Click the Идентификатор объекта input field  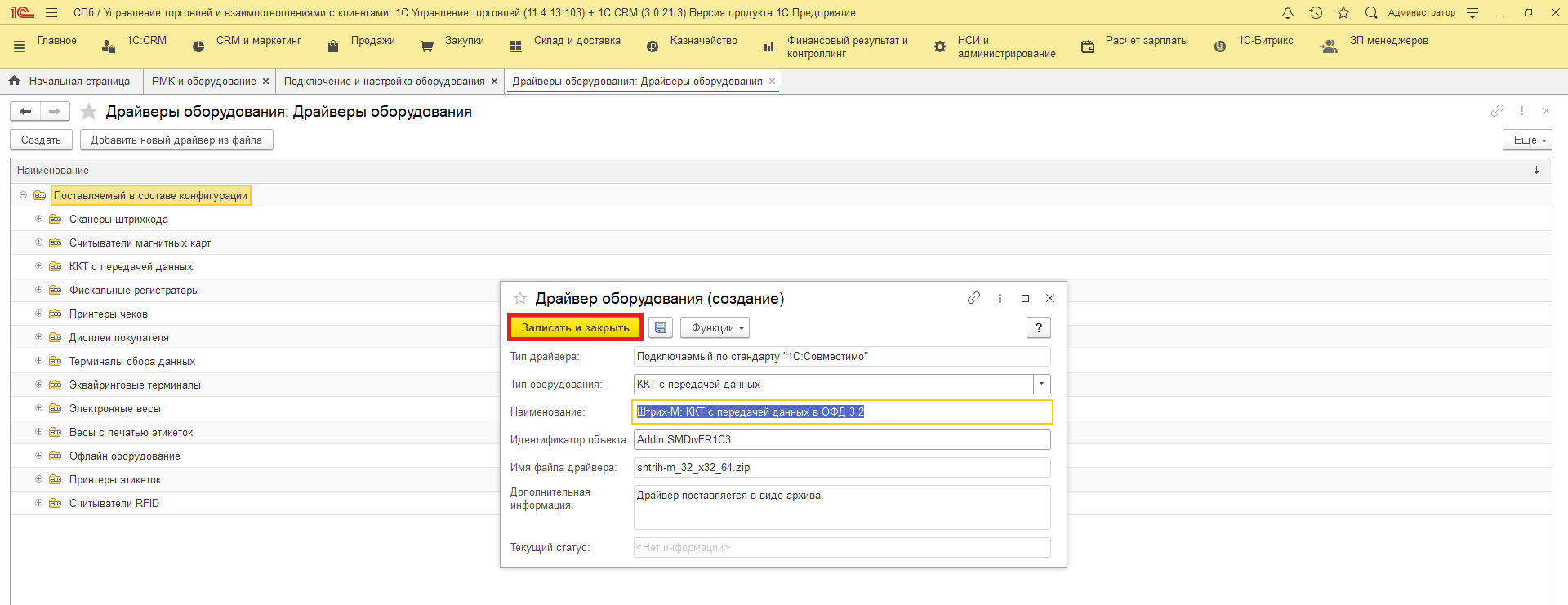coord(841,439)
